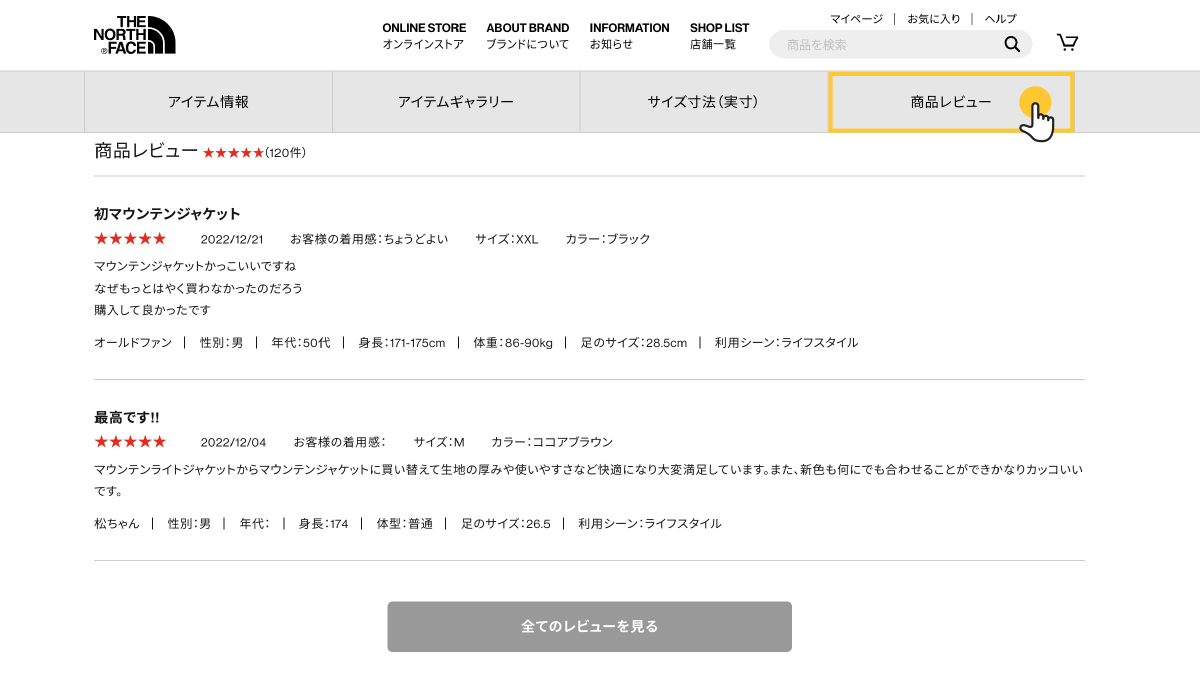Click The North Face logo

[134, 35]
